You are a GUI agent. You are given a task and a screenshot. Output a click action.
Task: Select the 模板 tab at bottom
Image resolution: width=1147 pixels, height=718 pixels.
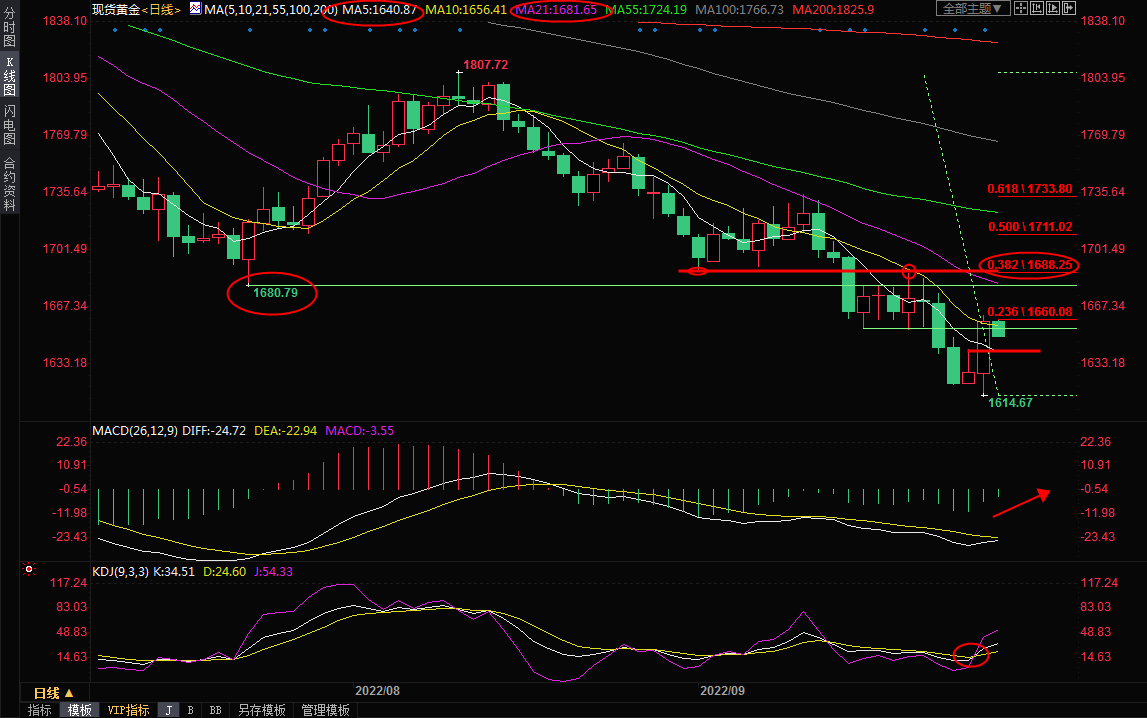click(x=79, y=710)
